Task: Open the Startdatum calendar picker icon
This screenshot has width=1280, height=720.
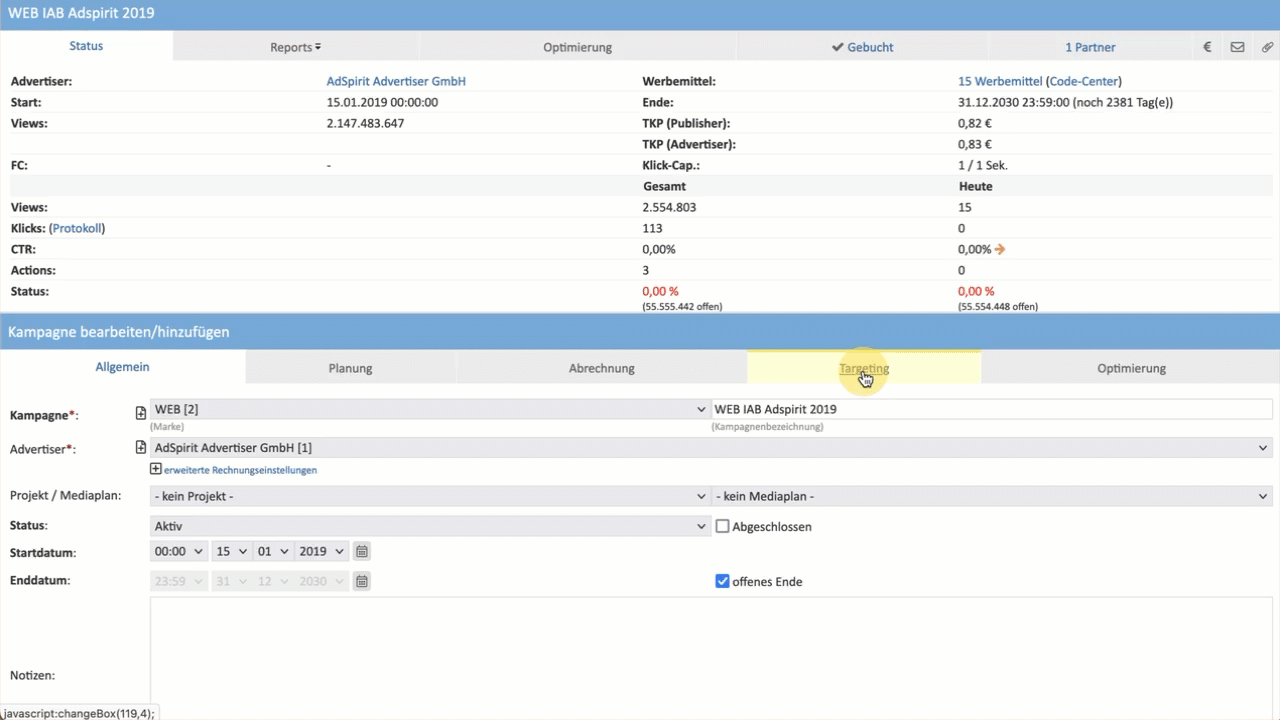Action: click(362, 551)
